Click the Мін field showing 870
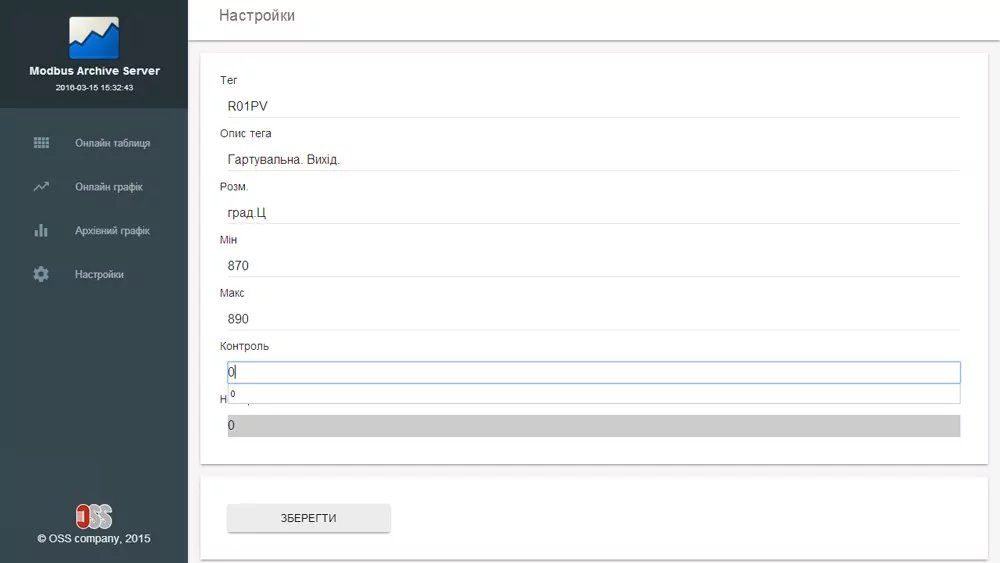1000x563 pixels. coord(593,266)
